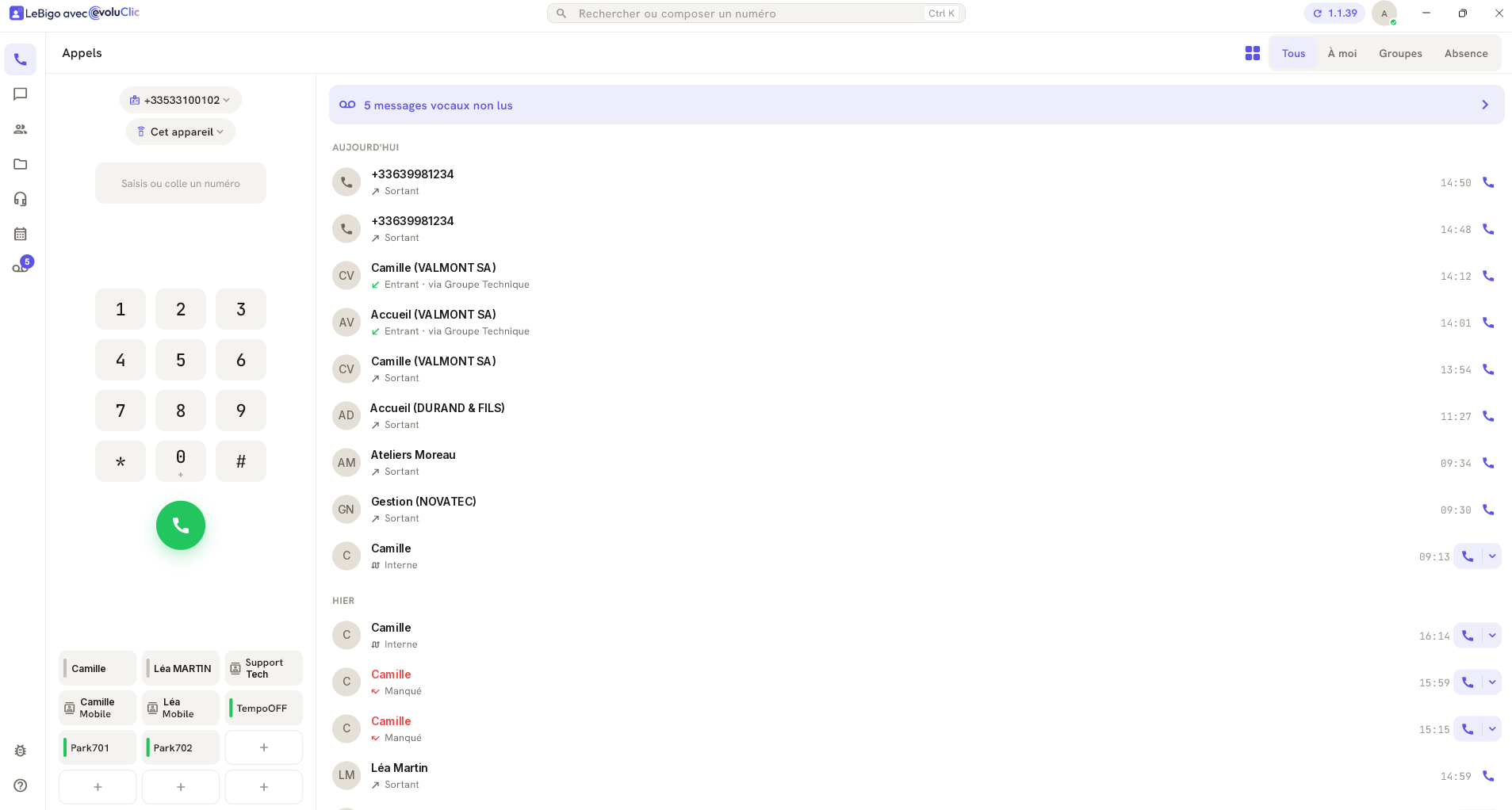1512x810 pixels.
Task: Click the Support Tech speed dial key
Action: [264, 668]
